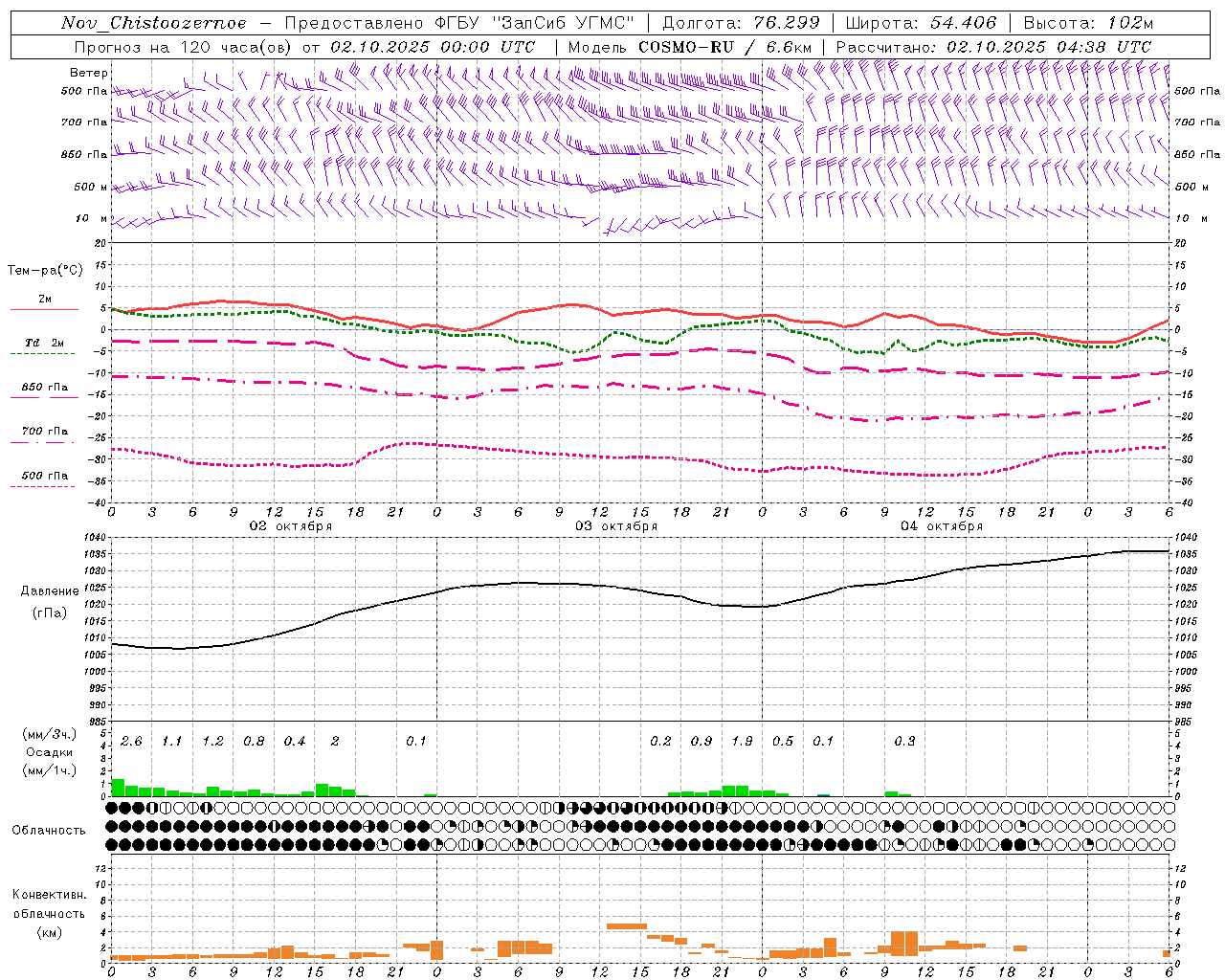The image size is (1225, 980).
Task: Click the 'Осадки' precipitation label
Action: 48,753
